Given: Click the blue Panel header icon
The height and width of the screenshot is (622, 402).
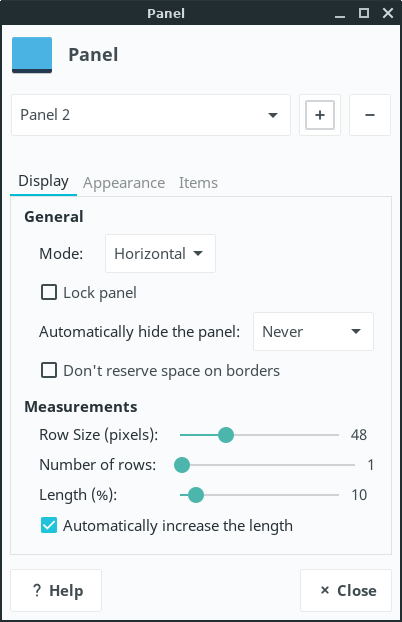Looking at the screenshot, I should click(32, 55).
